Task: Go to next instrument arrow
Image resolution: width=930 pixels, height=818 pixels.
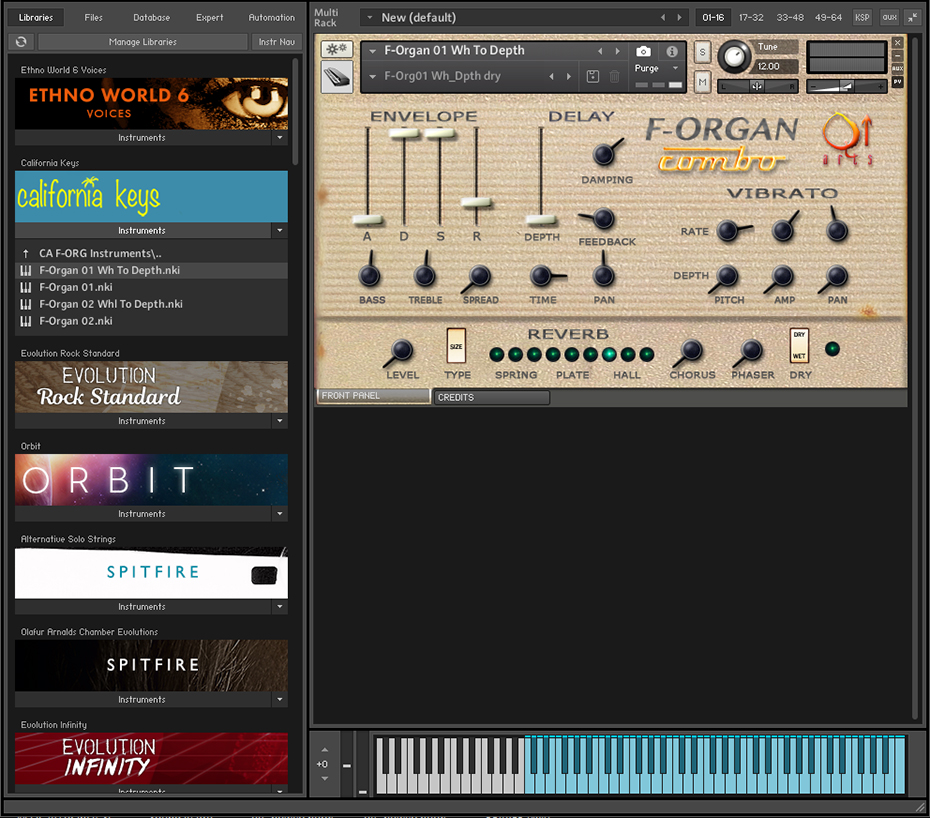Action: point(617,51)
